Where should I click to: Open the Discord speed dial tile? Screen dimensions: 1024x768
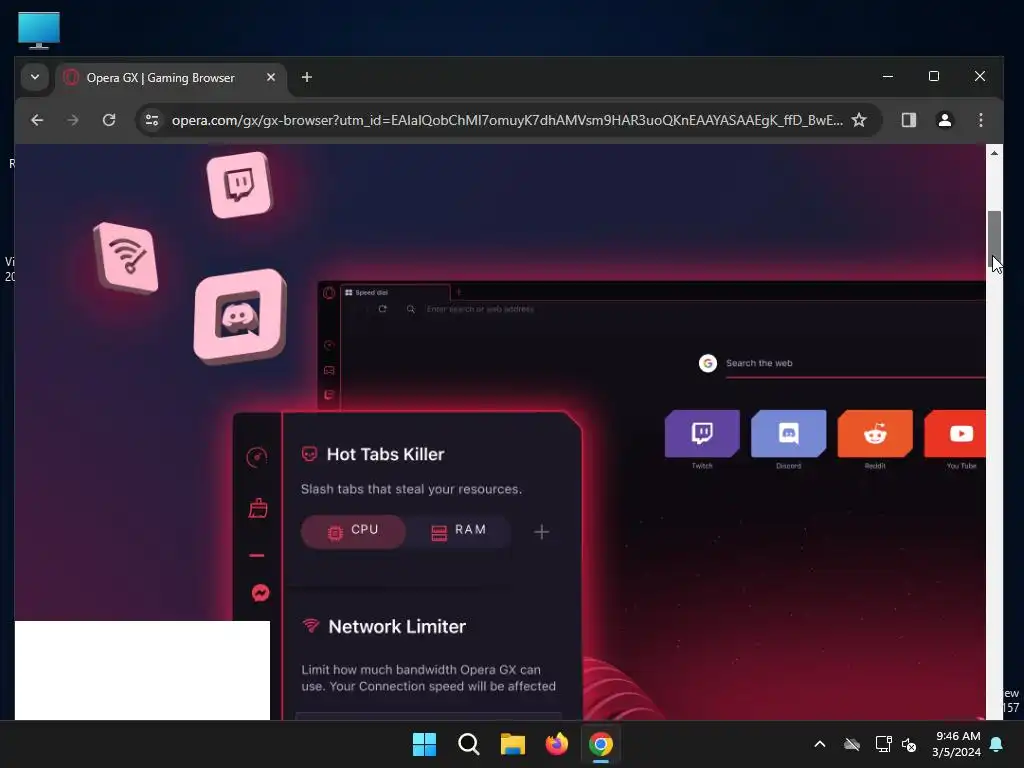(x=788, y=434)
